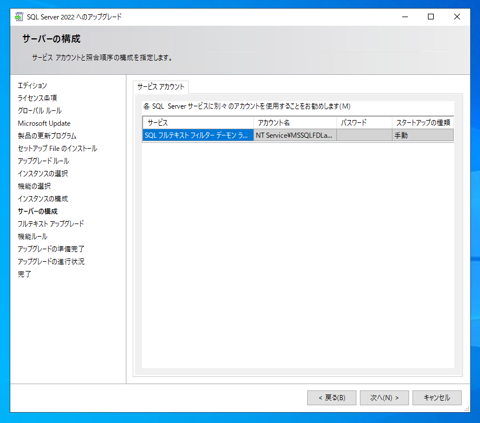This screenshot has width=480, height=423.
Task: Select the Microsoft Update step
Action: pyautogui.click(x=44, y=123)
